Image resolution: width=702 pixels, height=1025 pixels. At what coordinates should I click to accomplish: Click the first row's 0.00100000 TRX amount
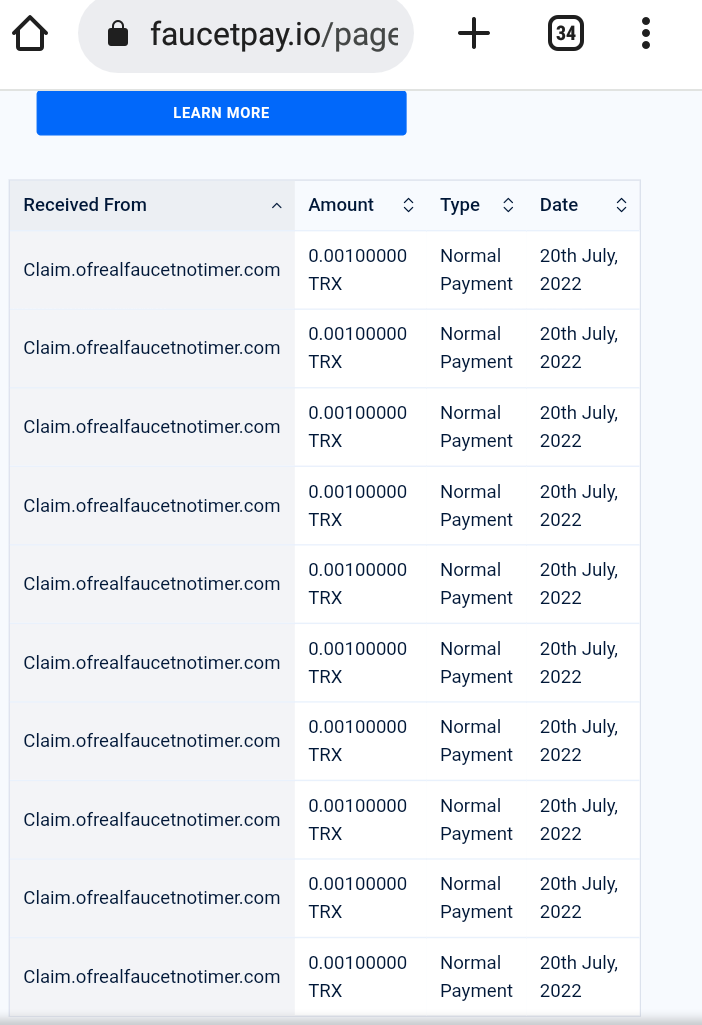coord(358,270)
